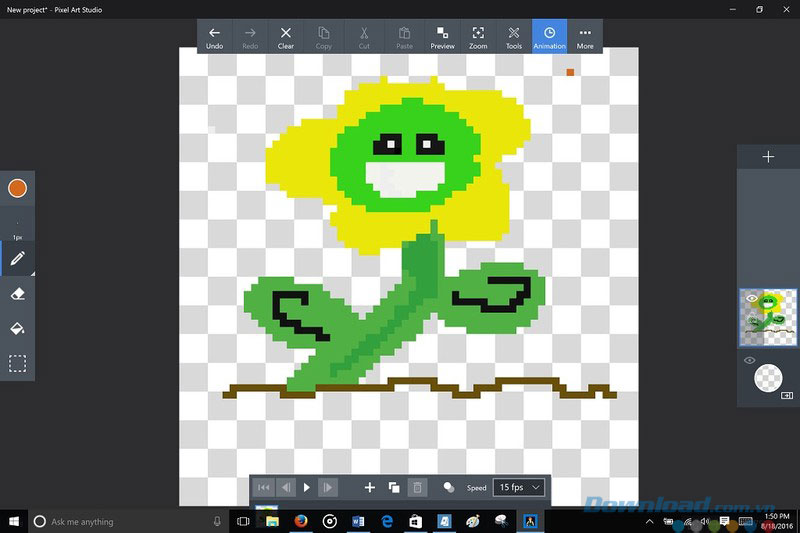This screenshot has height=533, width=800.
Task: Select the Eraser tool
Action: pyautogui.click(x=17, y=294)
